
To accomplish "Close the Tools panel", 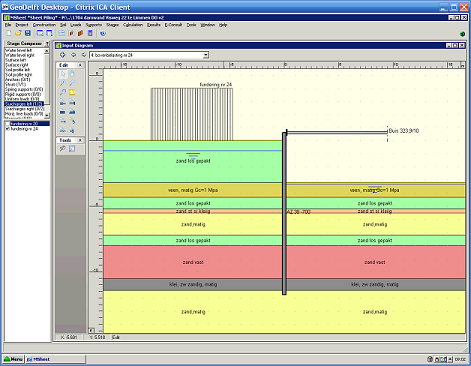I will click(80, 140).
